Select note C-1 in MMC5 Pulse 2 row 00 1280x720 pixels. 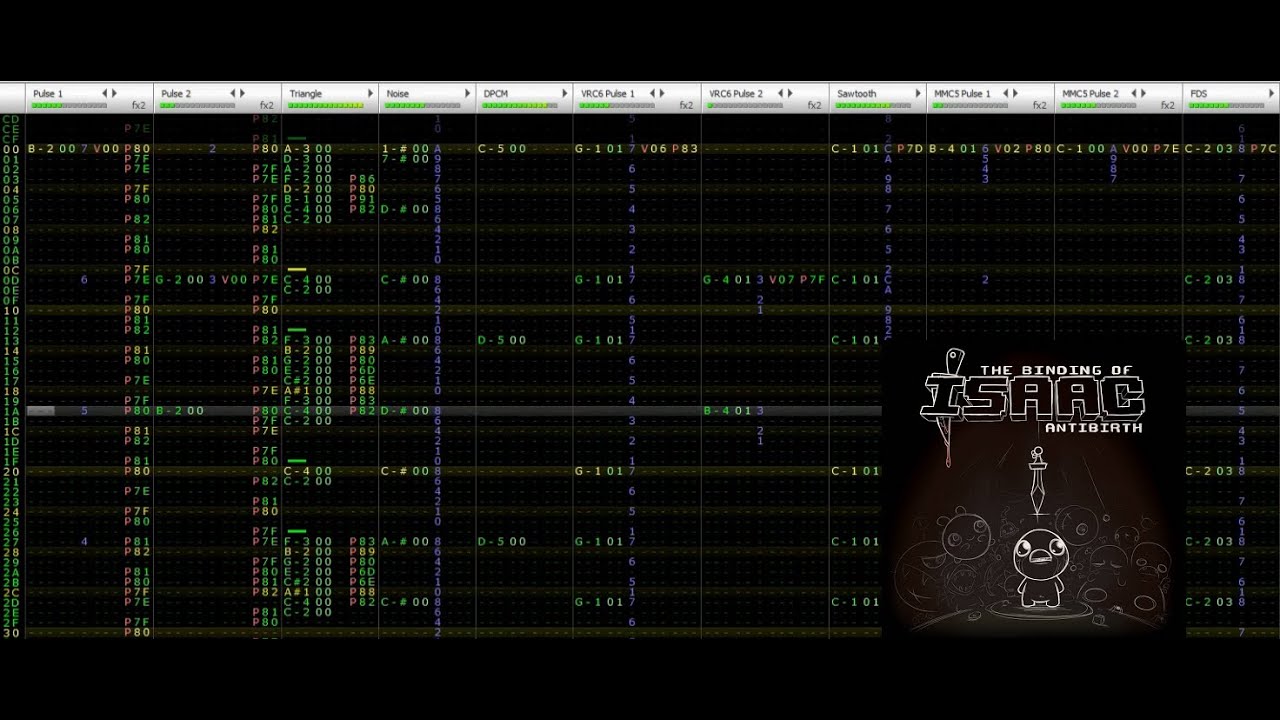click(1068, 149)
